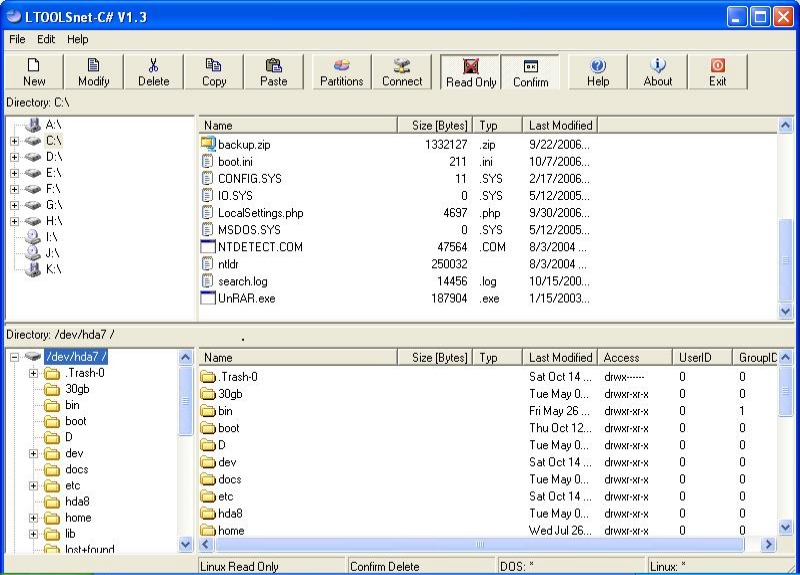Click the Modify toolbar icon
The image size is (800, 575).
[x=93, y=66]
